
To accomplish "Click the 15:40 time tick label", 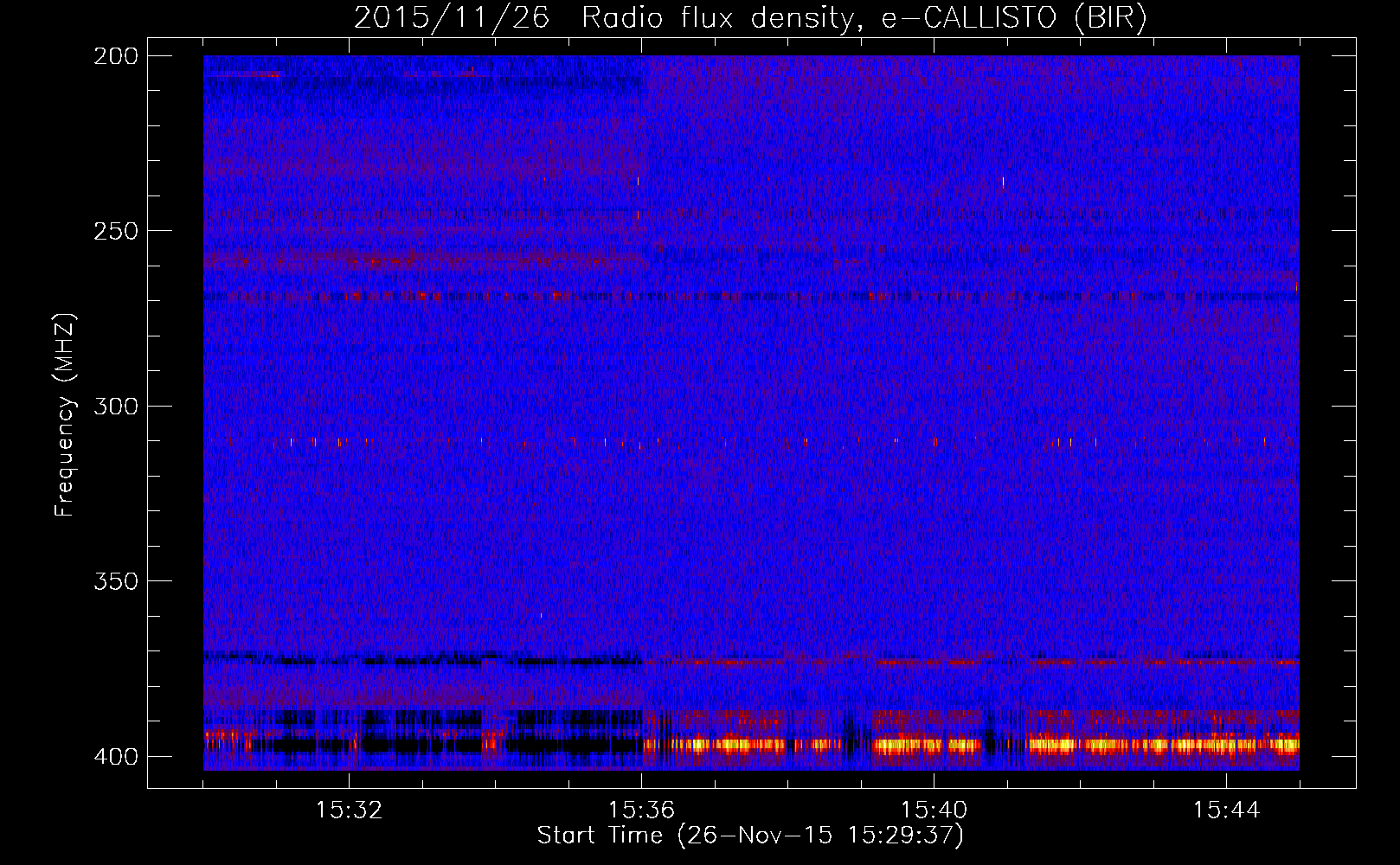I will pos(934,811).
